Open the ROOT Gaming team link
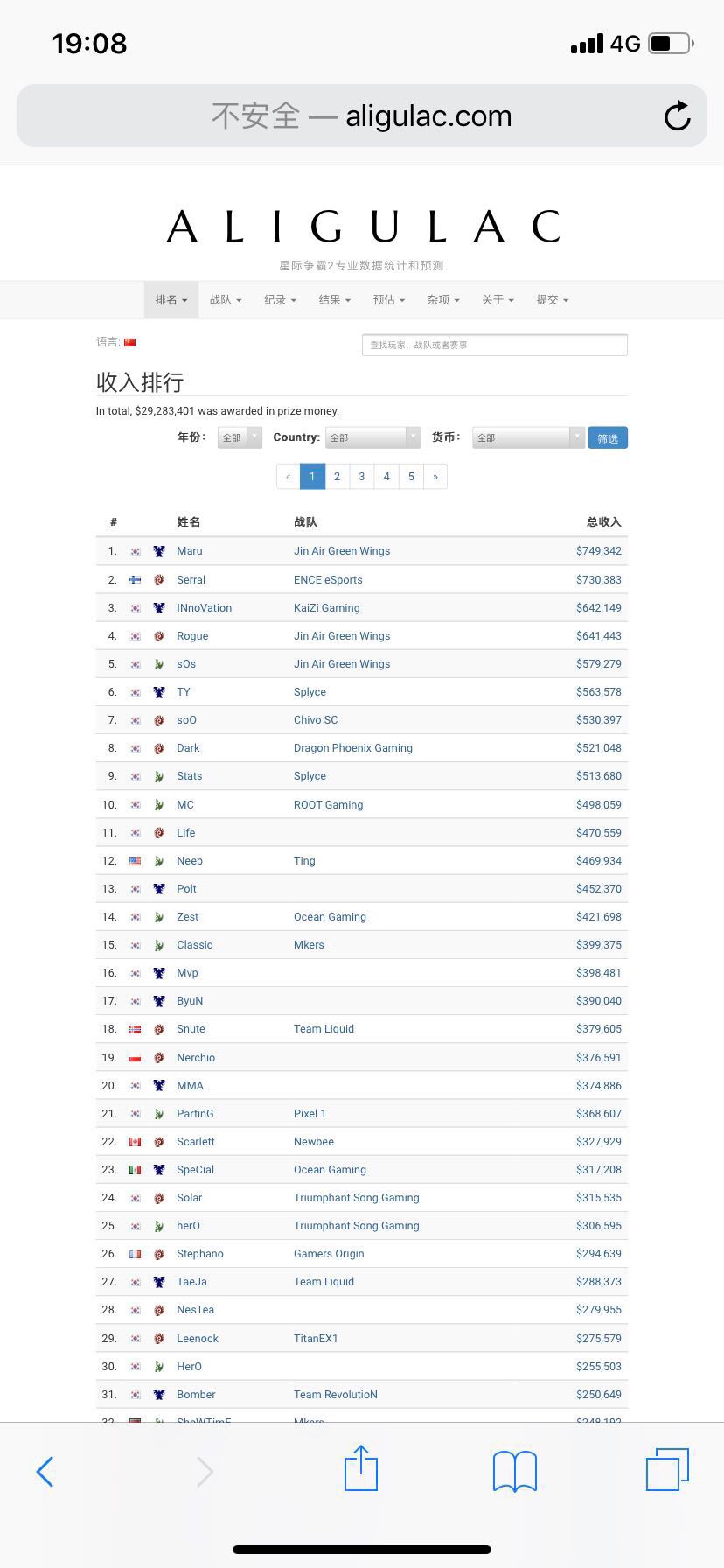Viewport: 724px width, 1568px height. coord(329,805)
